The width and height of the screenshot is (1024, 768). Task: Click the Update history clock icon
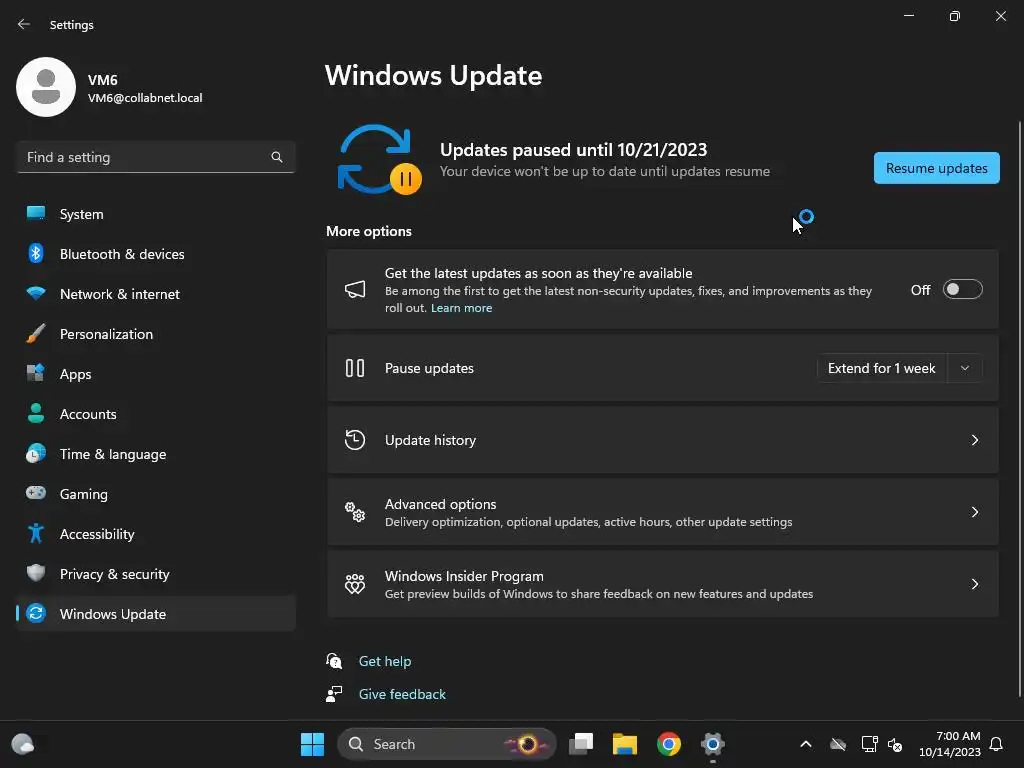pyautogui.click(x=355, y=440)
